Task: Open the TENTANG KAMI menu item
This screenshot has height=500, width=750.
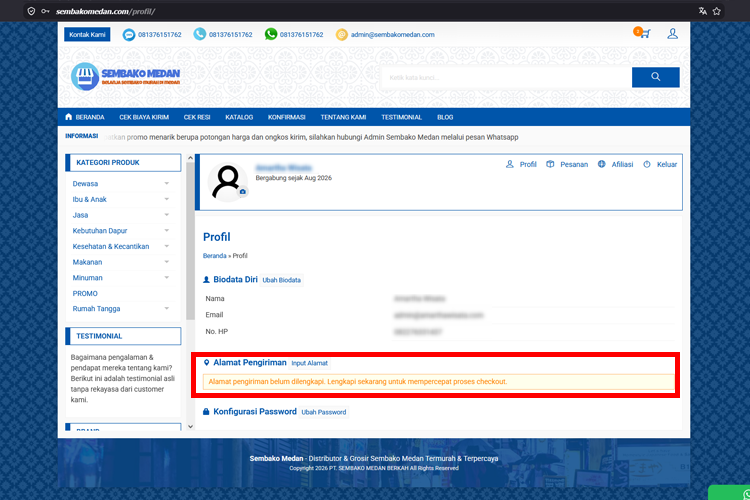Action: pos(343,117)
